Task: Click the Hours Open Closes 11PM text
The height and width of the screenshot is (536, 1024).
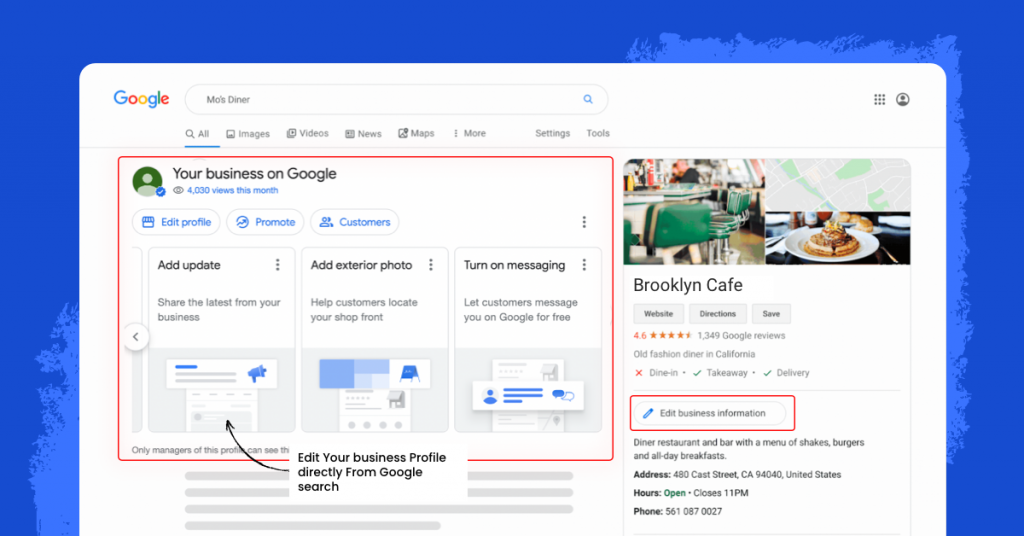Action: tap(691, 493)
